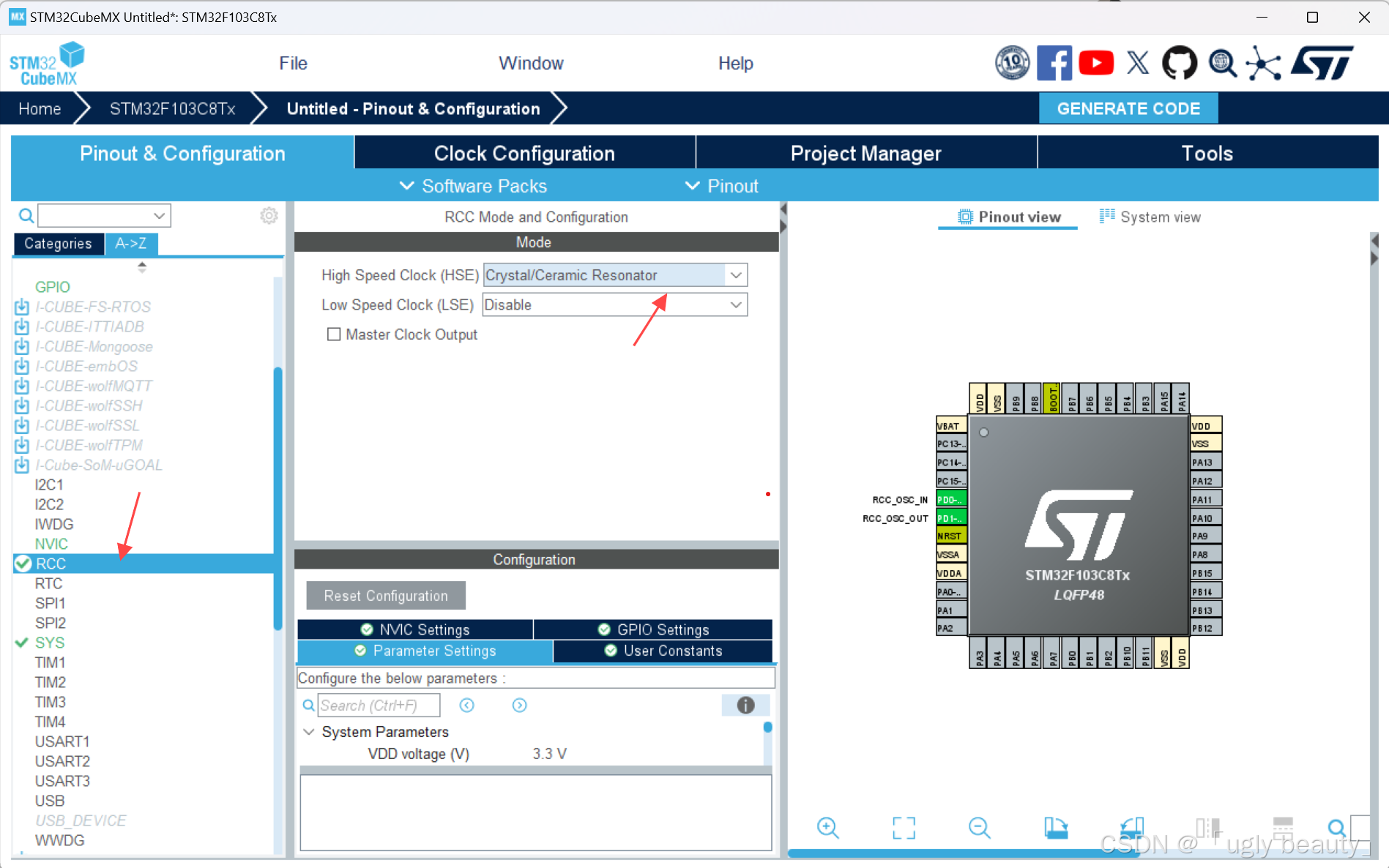This screenshot has width=1389, height=868.
Task: Go to Home breadcrumb
Action: coord(40,108)
